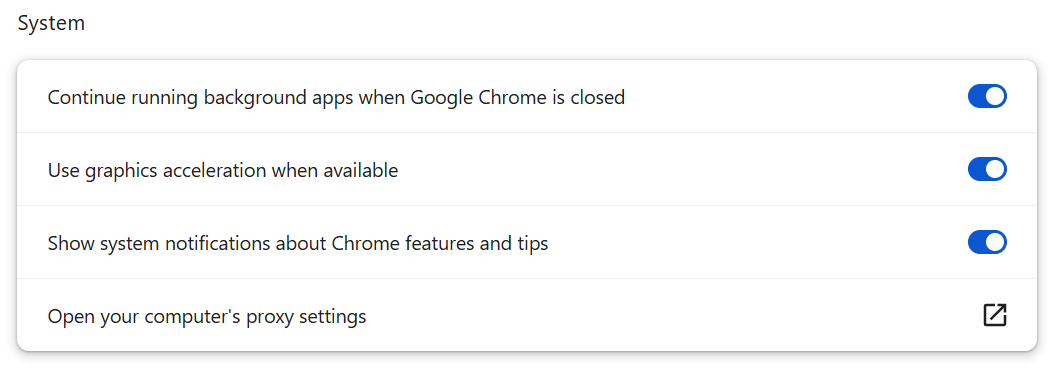Click empty area in background apps row
This screenshot has height=369, width=1053.
(792, 97)
